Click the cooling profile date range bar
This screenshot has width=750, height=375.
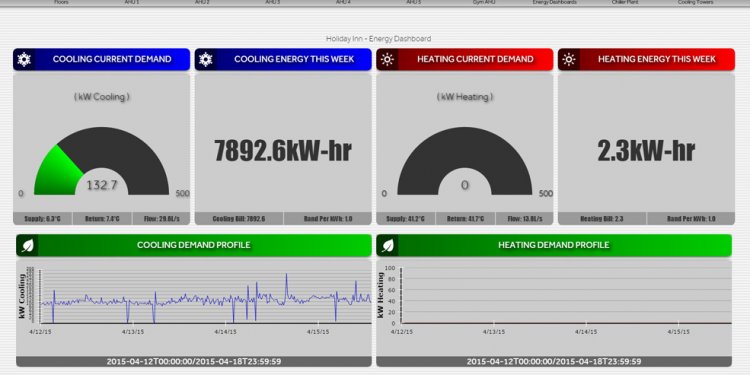(194, 362)
